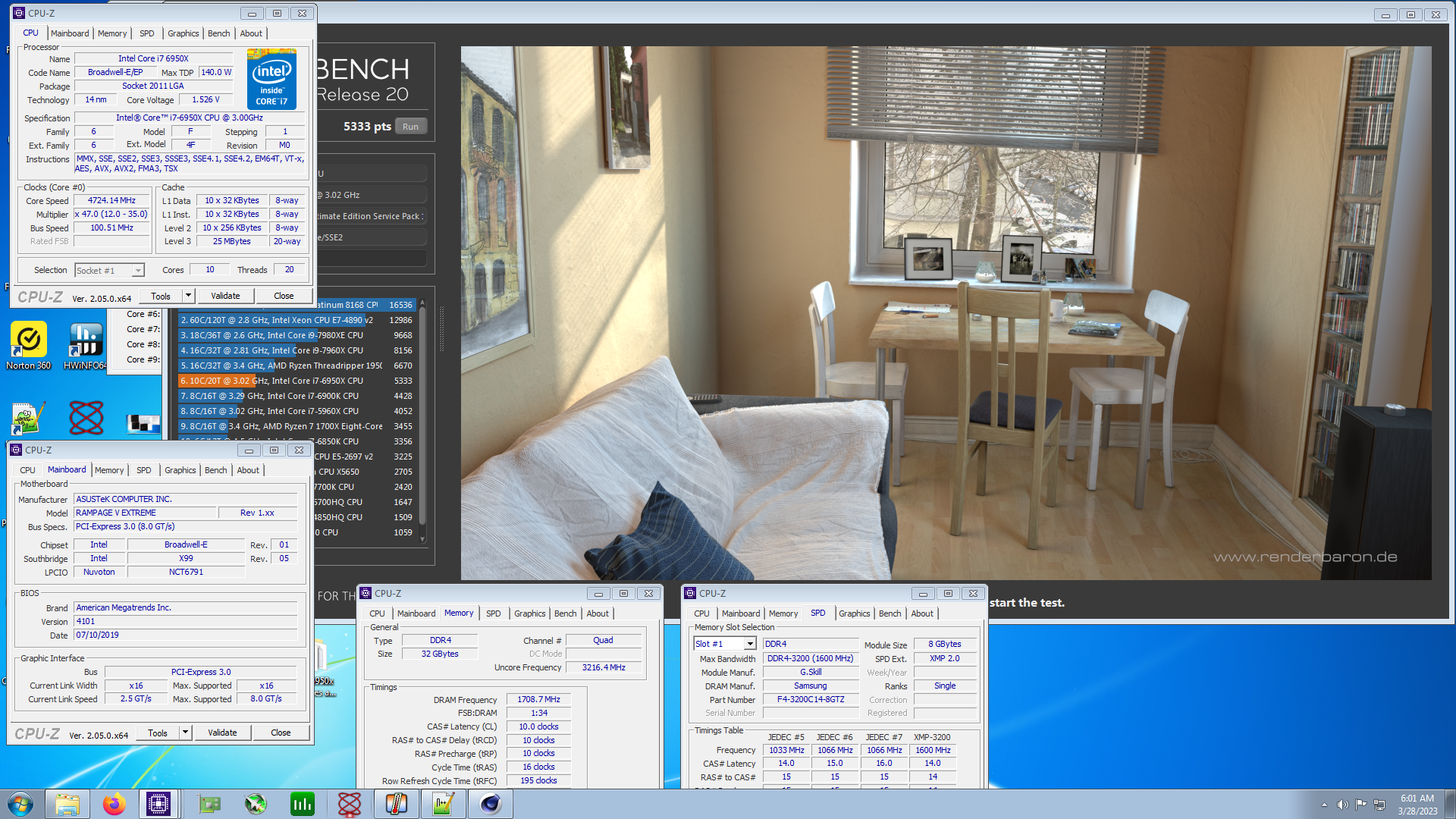The width and height of the screenshot is (1456, 819).
Task: Click the Part Number field F4-3200C14-8GTZ
Action: (810, 699)
